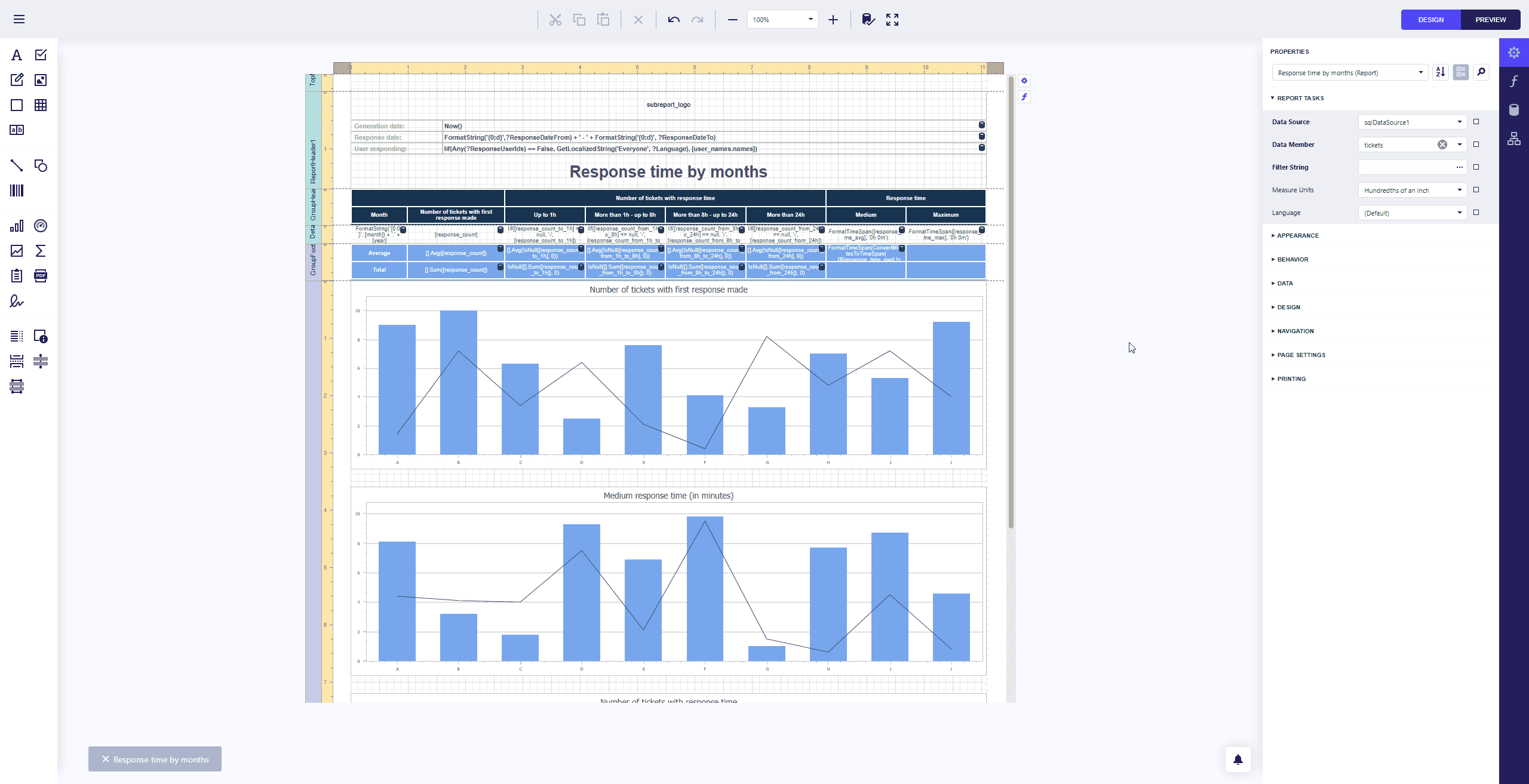
Task: Open the Field List panel via database icon
Action: pos(1515,110)
